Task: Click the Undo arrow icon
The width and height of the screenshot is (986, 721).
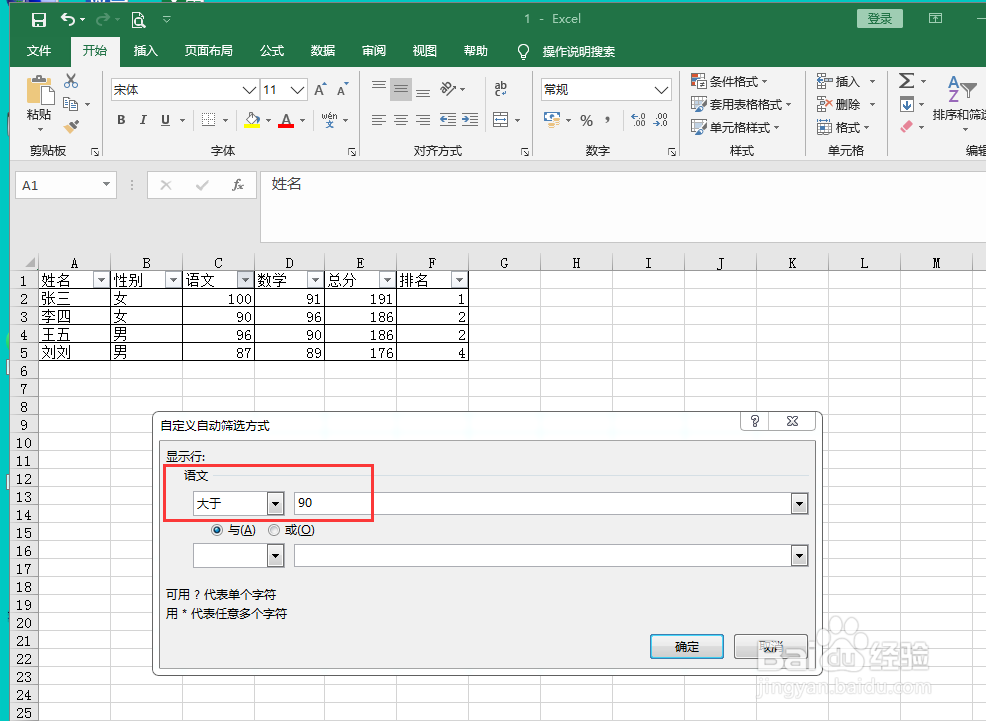Action: [x=68, y=19]
